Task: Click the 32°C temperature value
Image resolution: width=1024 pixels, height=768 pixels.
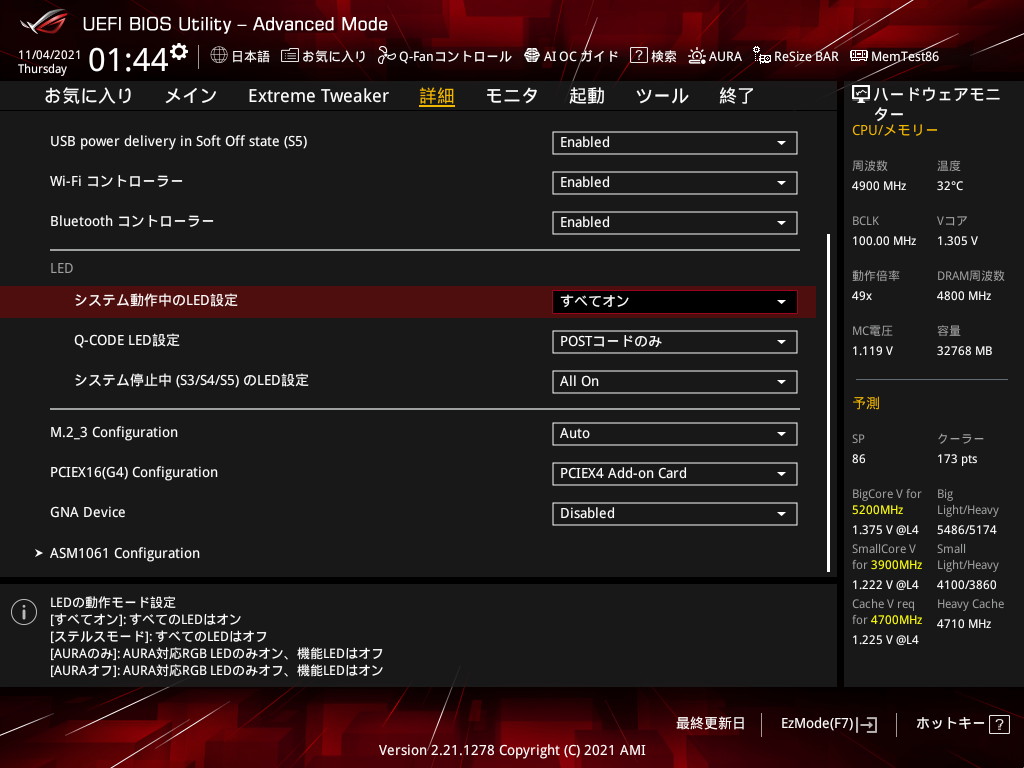Action: [950, 186]
